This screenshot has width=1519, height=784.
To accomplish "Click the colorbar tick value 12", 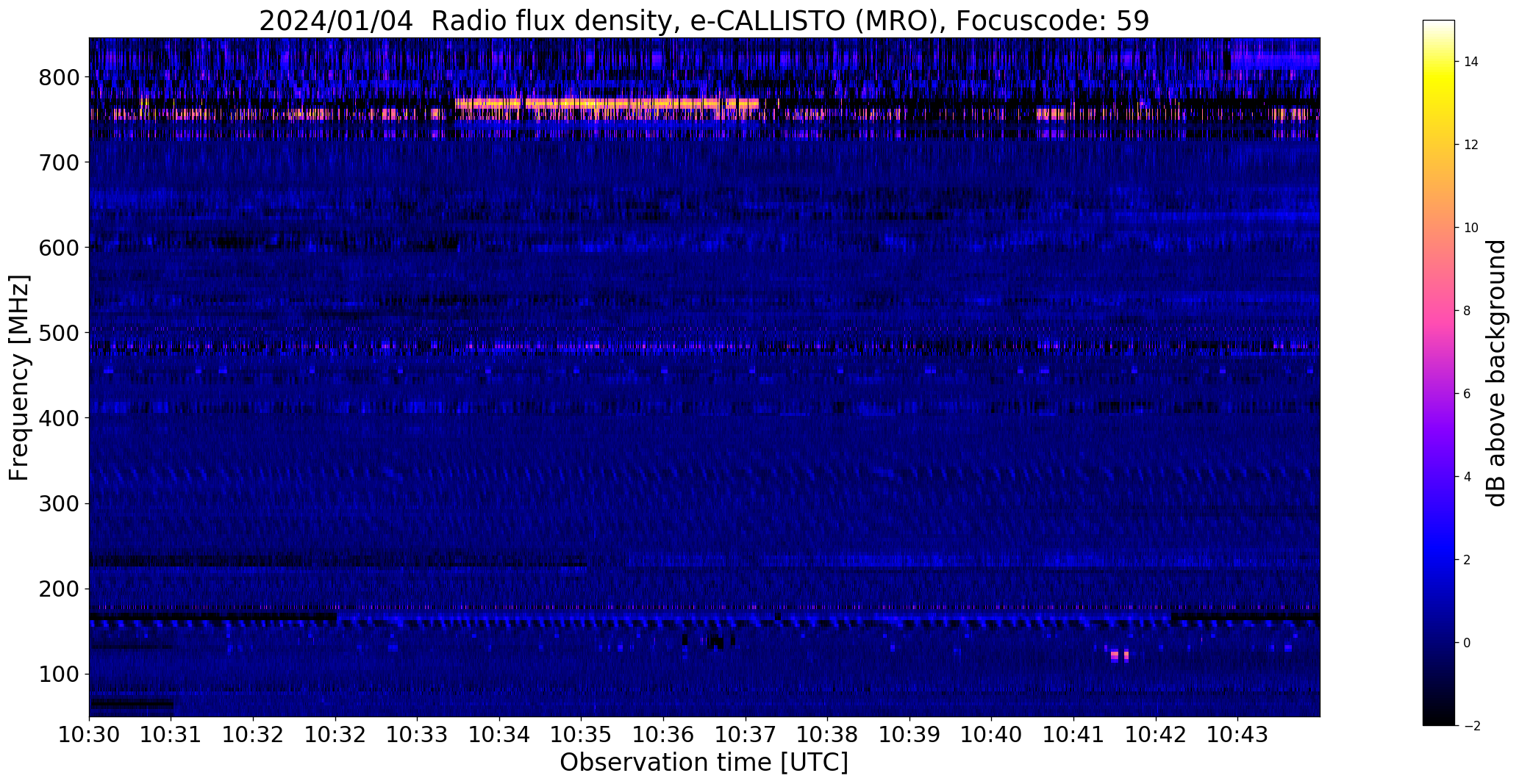I will coord(1471,145).
